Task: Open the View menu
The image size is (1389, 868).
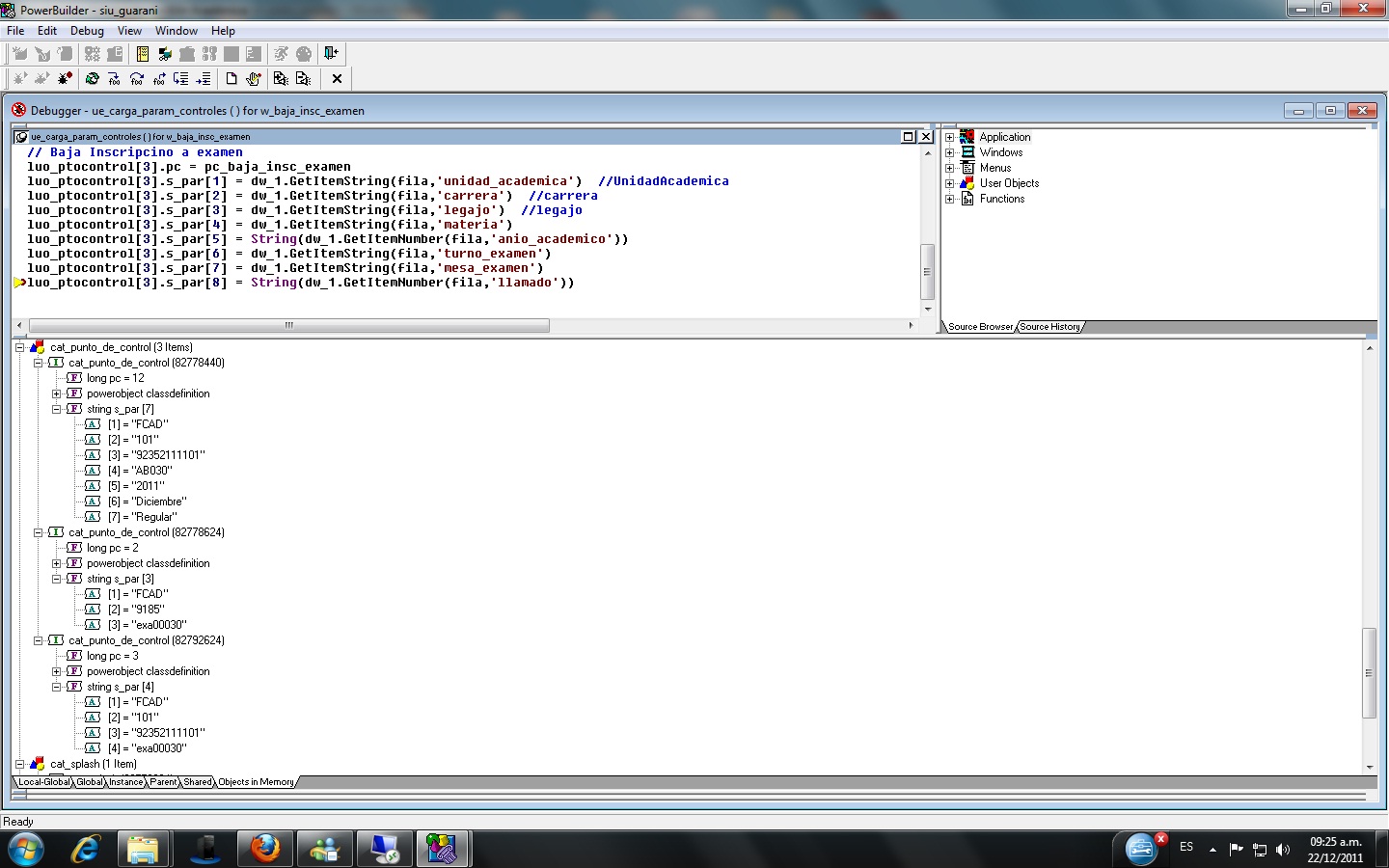Action: (x=129, y=31)
